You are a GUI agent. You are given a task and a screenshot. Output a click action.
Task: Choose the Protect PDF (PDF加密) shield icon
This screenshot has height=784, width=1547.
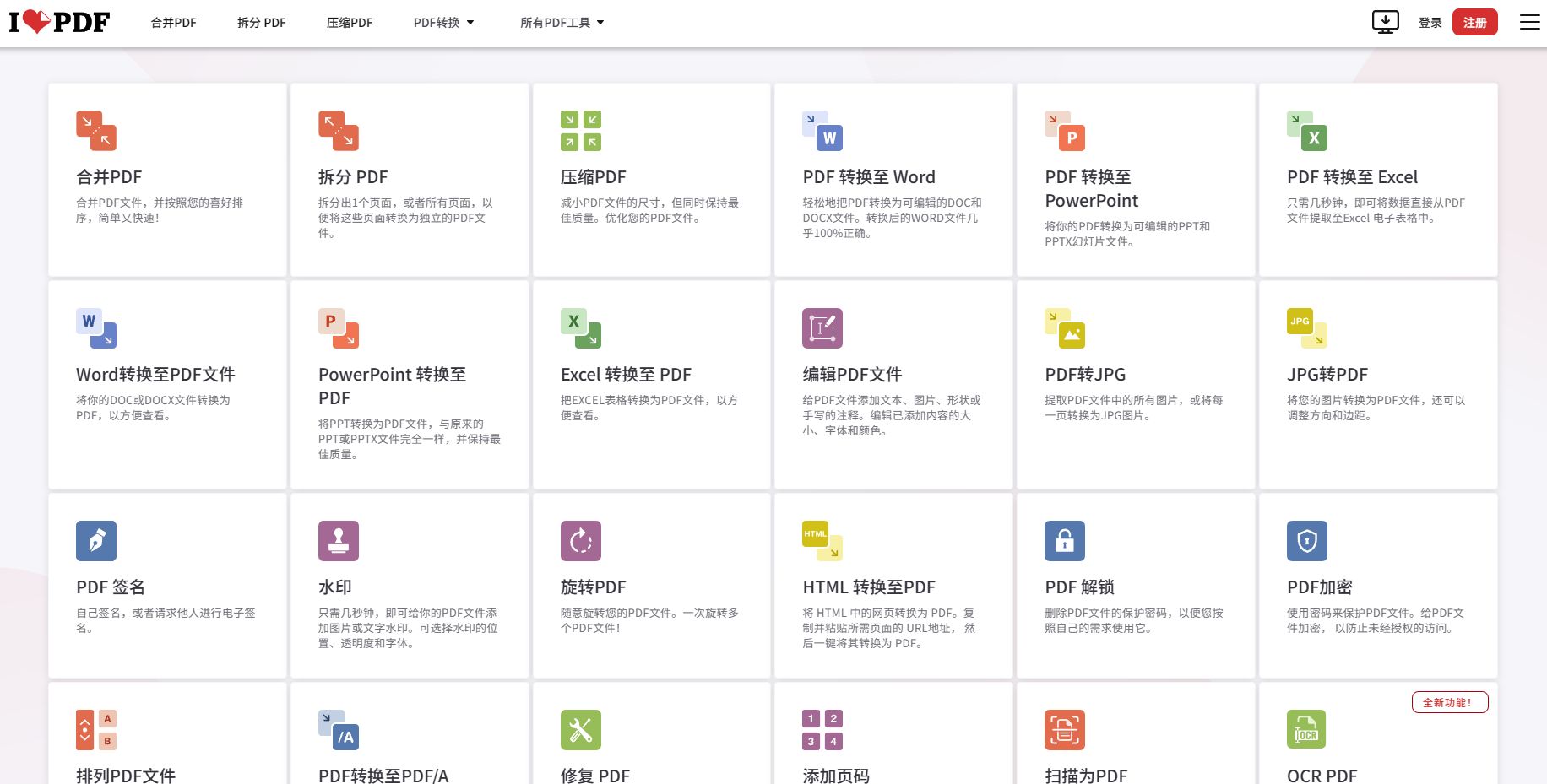pyautogui.click(x=1307, y=541)
